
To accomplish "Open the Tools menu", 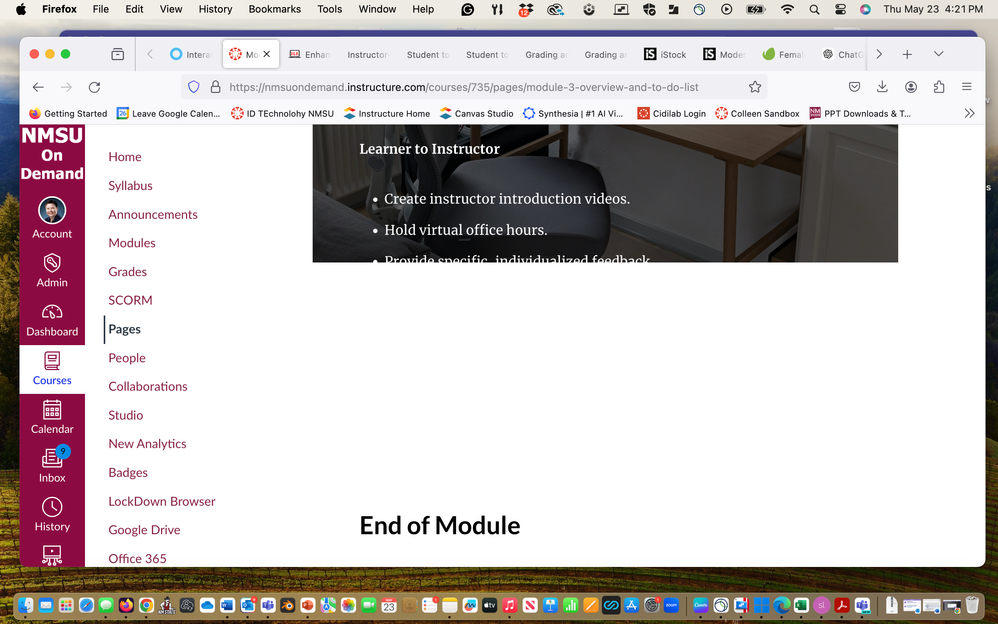I will pyautogui.click(x=330, y=9).
